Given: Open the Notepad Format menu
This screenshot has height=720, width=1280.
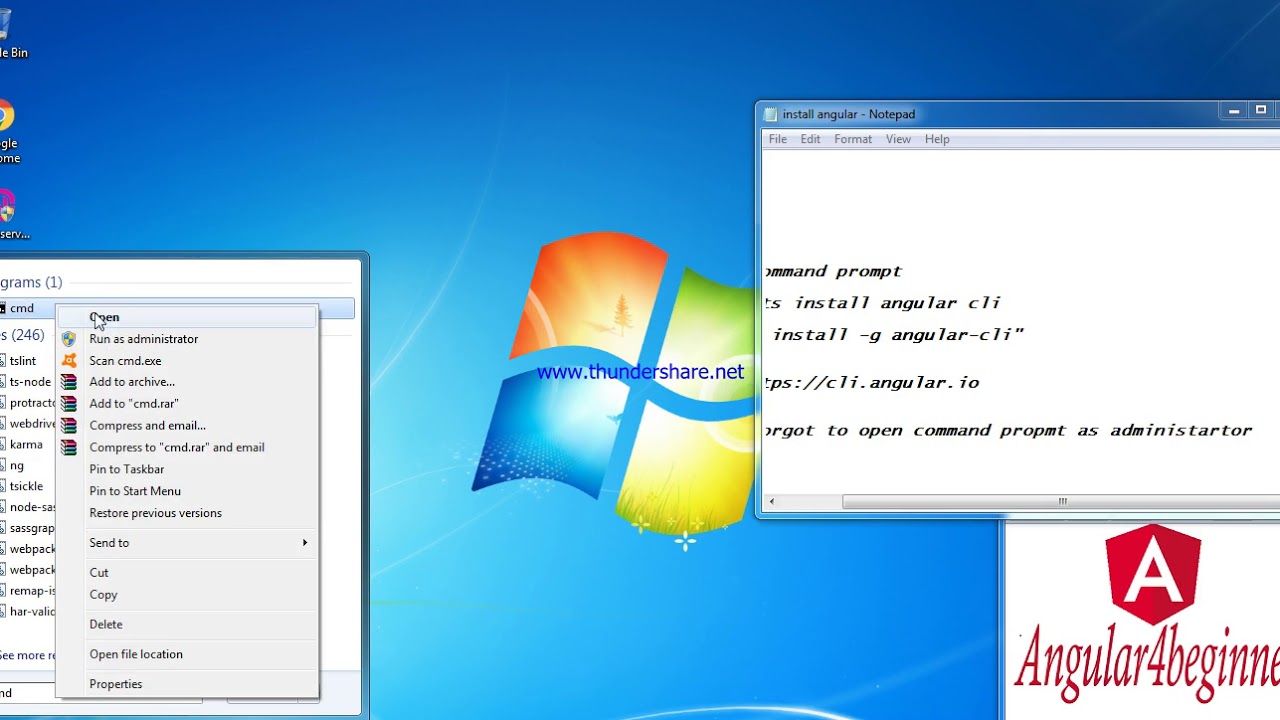Looking at the screenshot, I should click(853, 139).
